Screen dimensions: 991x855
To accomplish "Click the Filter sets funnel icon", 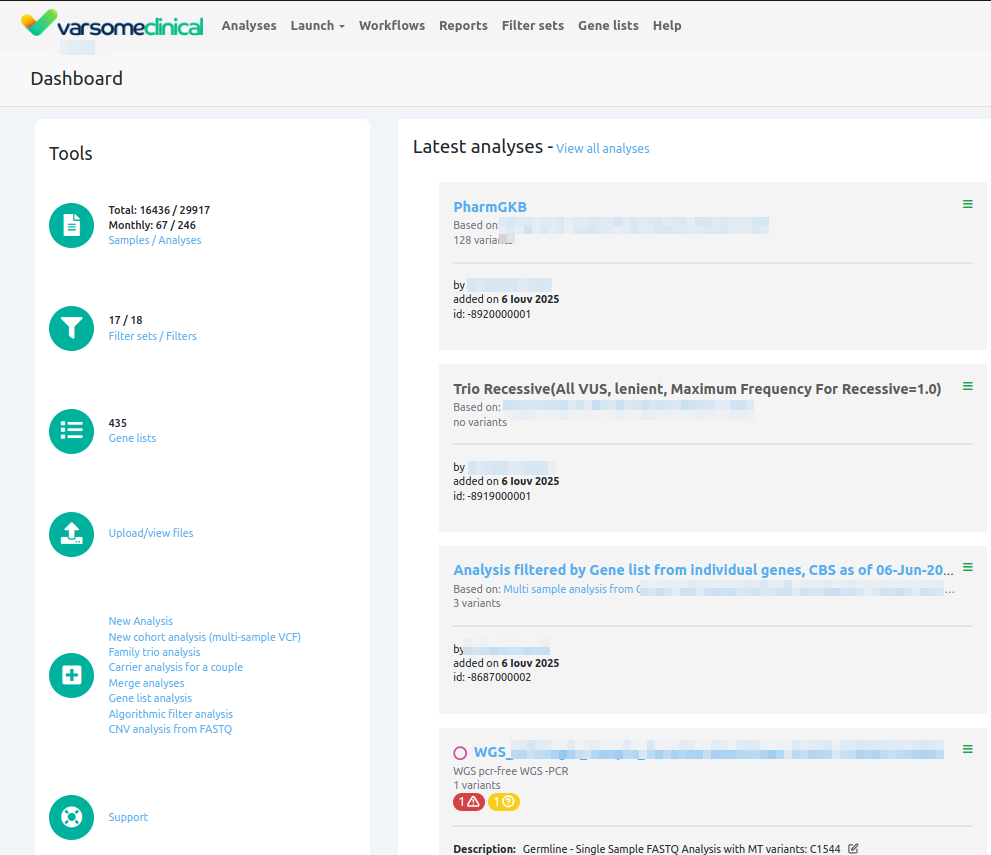I will 71,328.
